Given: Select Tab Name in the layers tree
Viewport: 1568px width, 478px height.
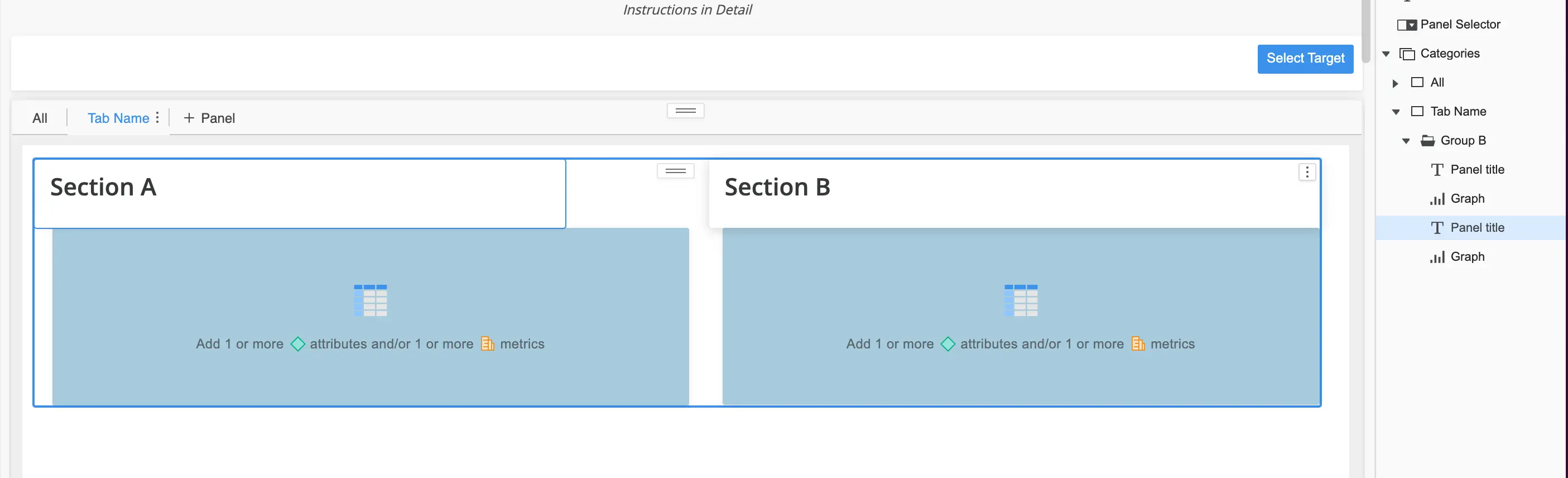Looking at the screenshot, I should click(x=1458, y=112).
